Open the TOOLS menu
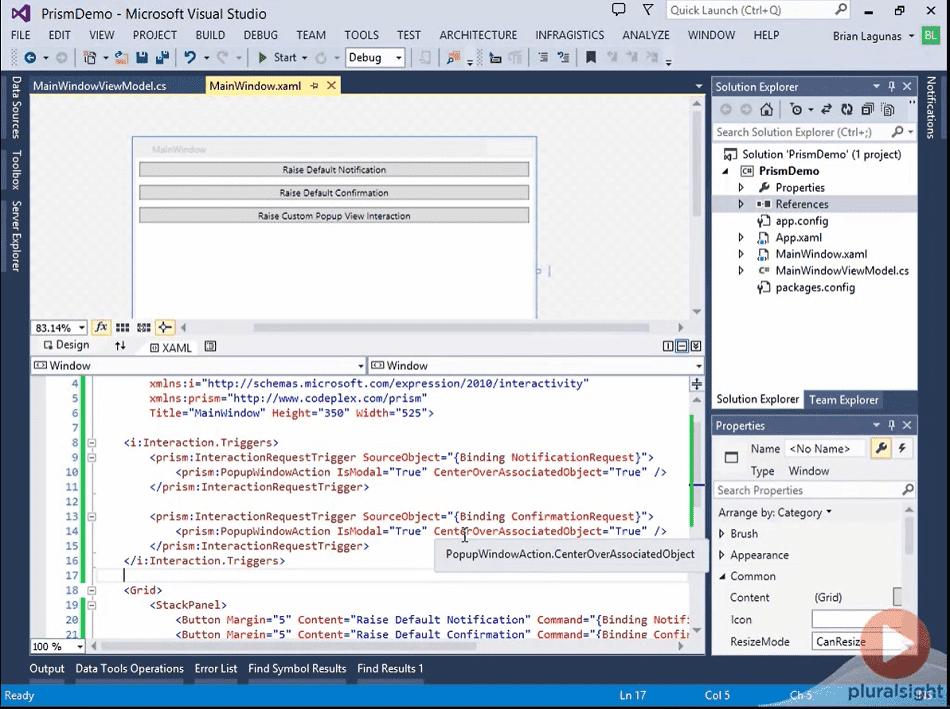Screen dimensions: 950x709 click(x=362, y=35)
